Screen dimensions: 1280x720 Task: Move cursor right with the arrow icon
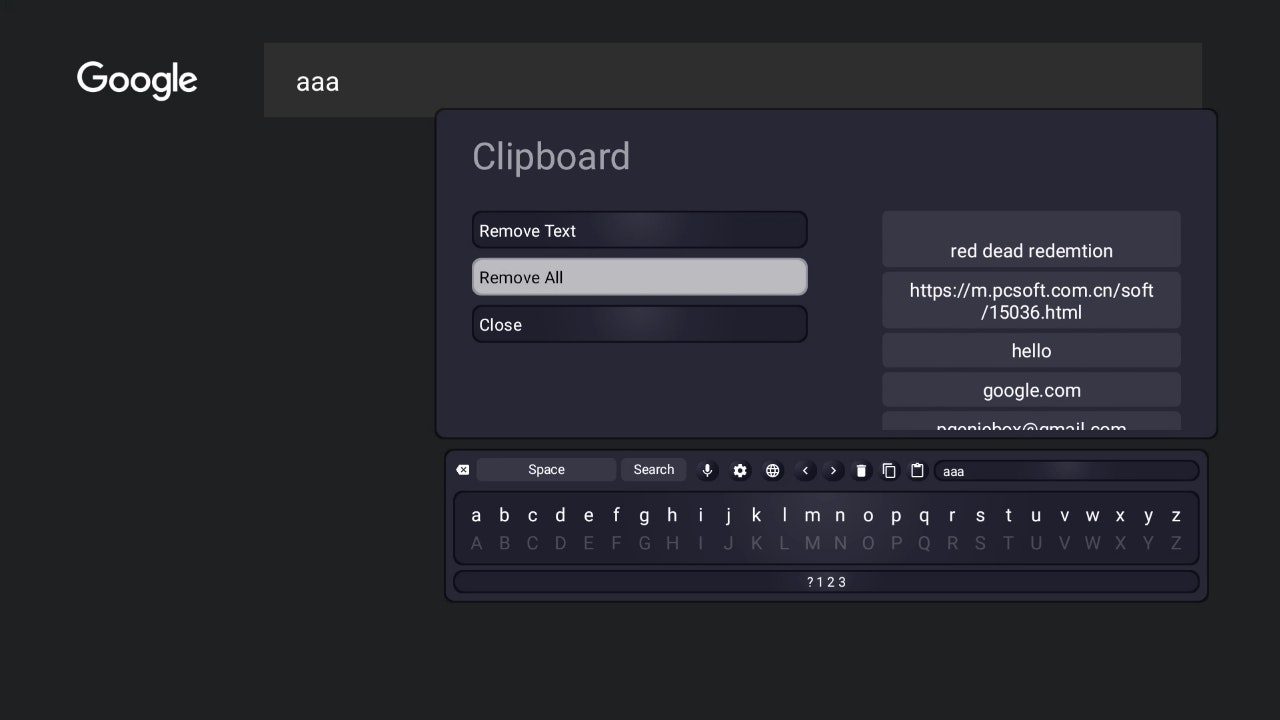pos(833,470)
